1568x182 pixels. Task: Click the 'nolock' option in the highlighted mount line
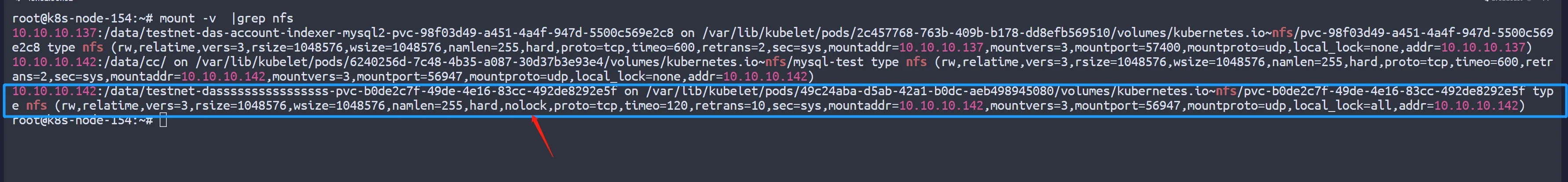click(x=526, y=106)
